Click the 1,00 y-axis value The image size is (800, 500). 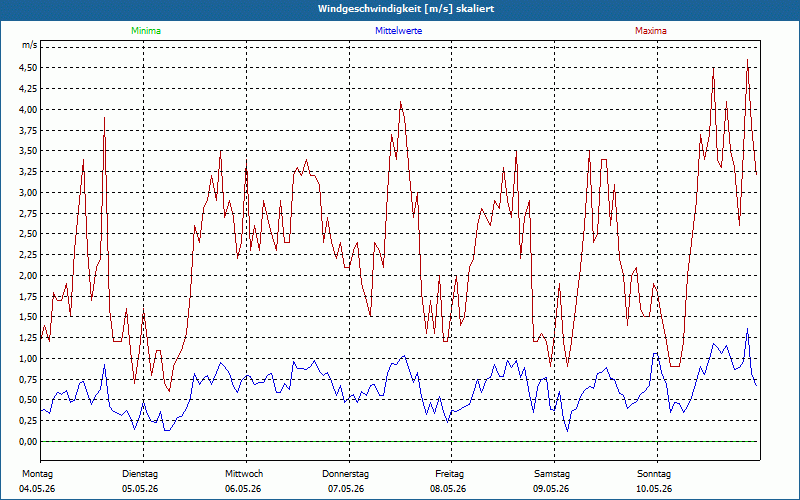pos(28,359)
